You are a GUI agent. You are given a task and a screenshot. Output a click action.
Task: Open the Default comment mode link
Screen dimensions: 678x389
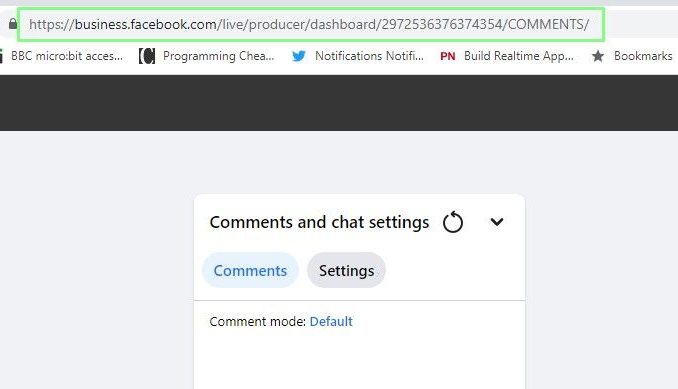pyautogui.click(x=331, y=322)
